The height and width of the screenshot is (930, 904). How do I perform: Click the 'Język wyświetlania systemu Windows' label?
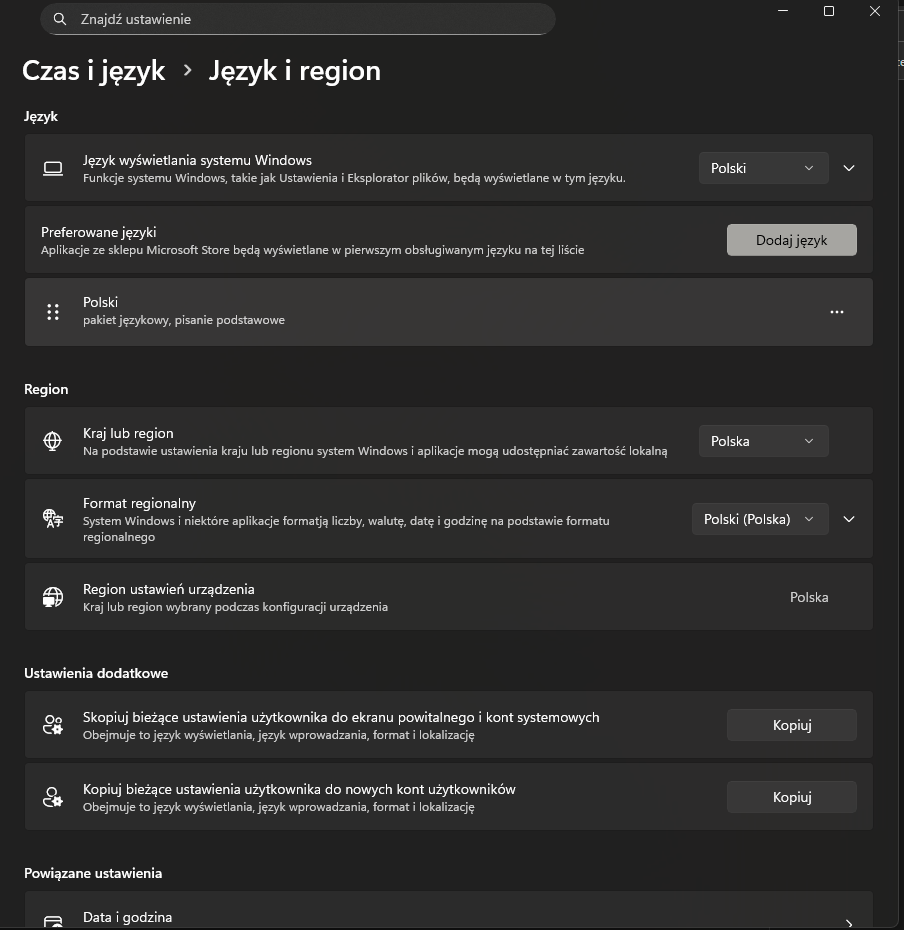coord(197,160)
